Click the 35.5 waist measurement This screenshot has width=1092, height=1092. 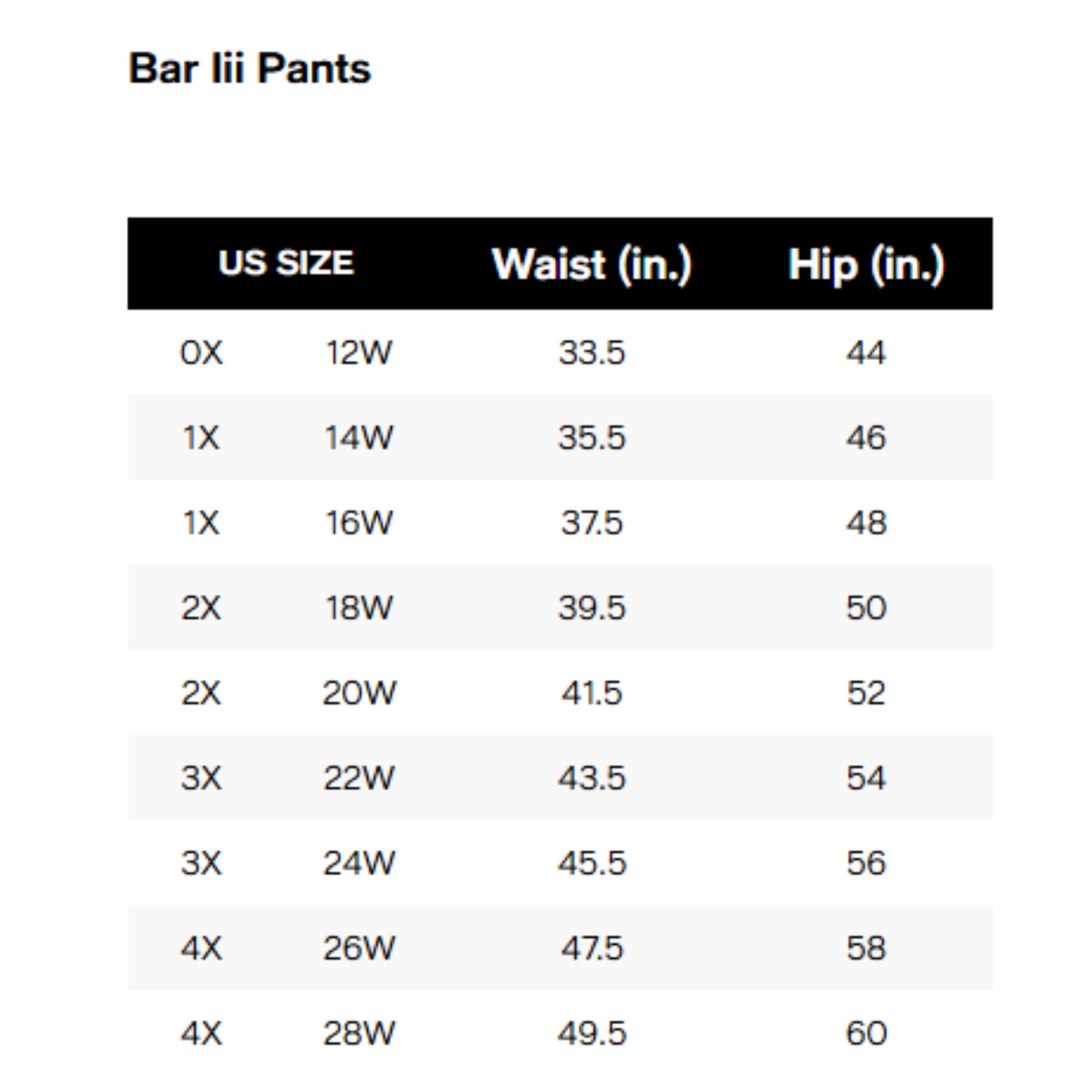[x=592, y=437]
